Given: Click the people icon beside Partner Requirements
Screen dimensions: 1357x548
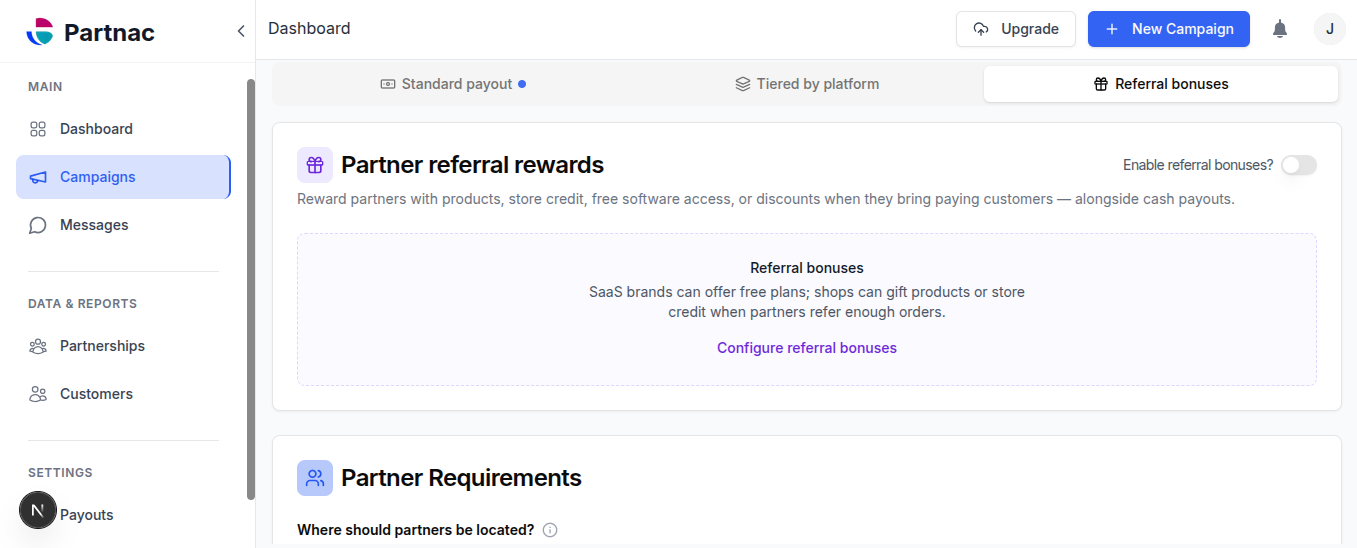Looking at the screenshot, I should (x=315, y=478).
